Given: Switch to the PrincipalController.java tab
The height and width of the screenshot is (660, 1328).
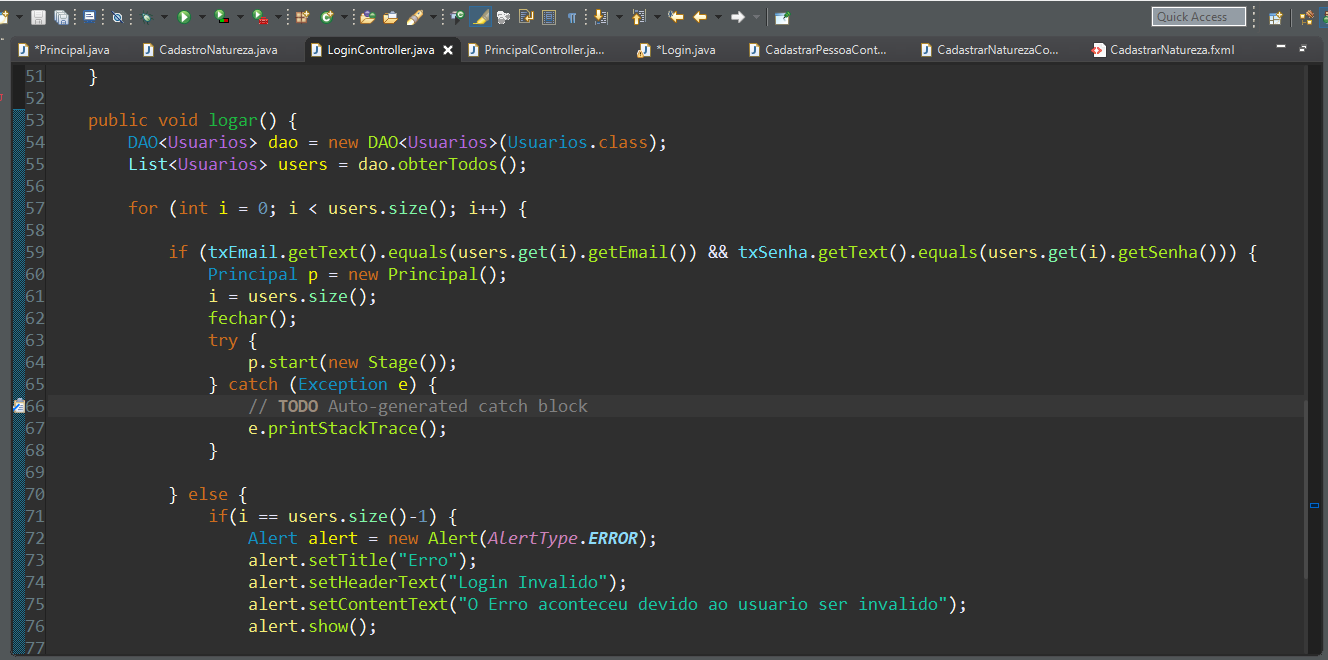Looking at the screenshot, I should [543, 49].
